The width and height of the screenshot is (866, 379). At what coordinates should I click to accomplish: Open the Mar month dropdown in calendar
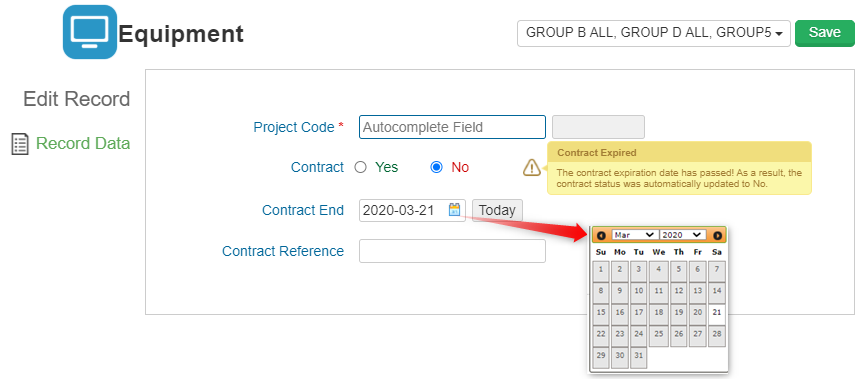click(x=635, y=235)
